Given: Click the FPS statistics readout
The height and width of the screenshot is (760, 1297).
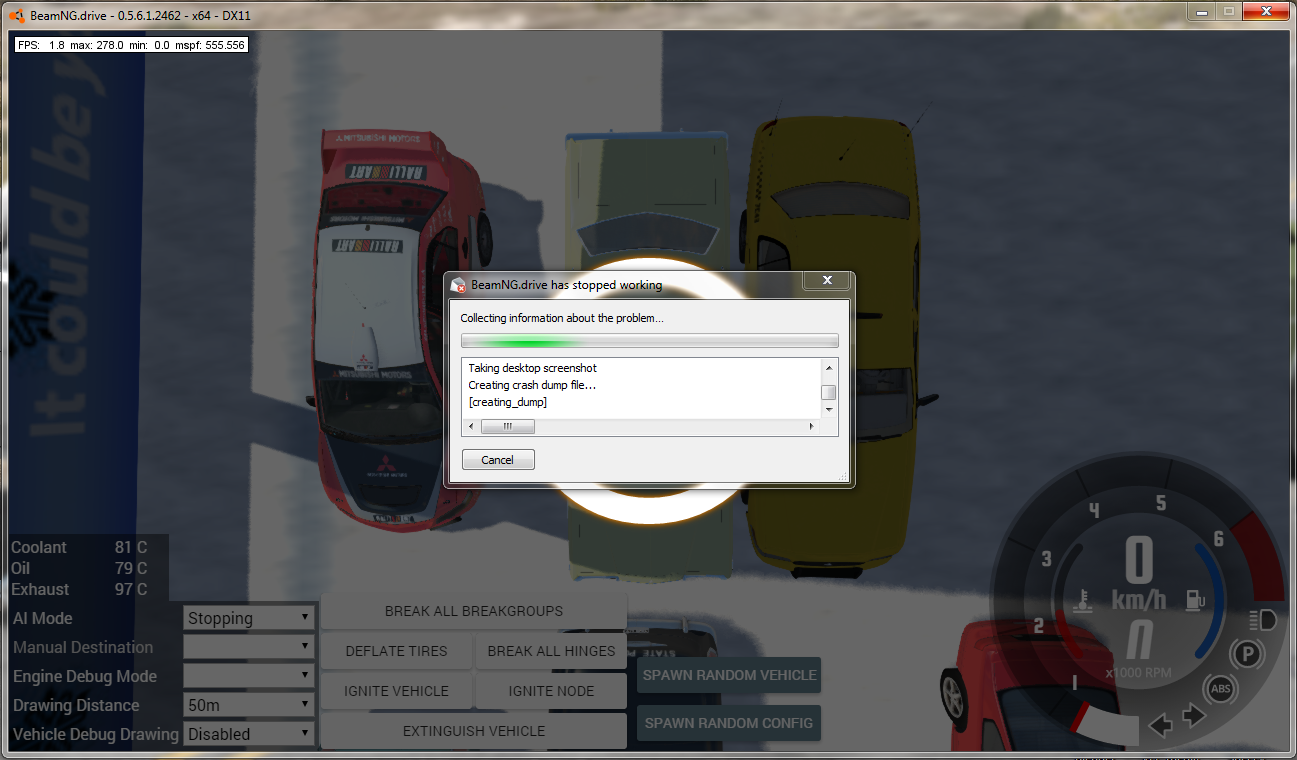Looking at the screenshot, I should pos(131,45).
